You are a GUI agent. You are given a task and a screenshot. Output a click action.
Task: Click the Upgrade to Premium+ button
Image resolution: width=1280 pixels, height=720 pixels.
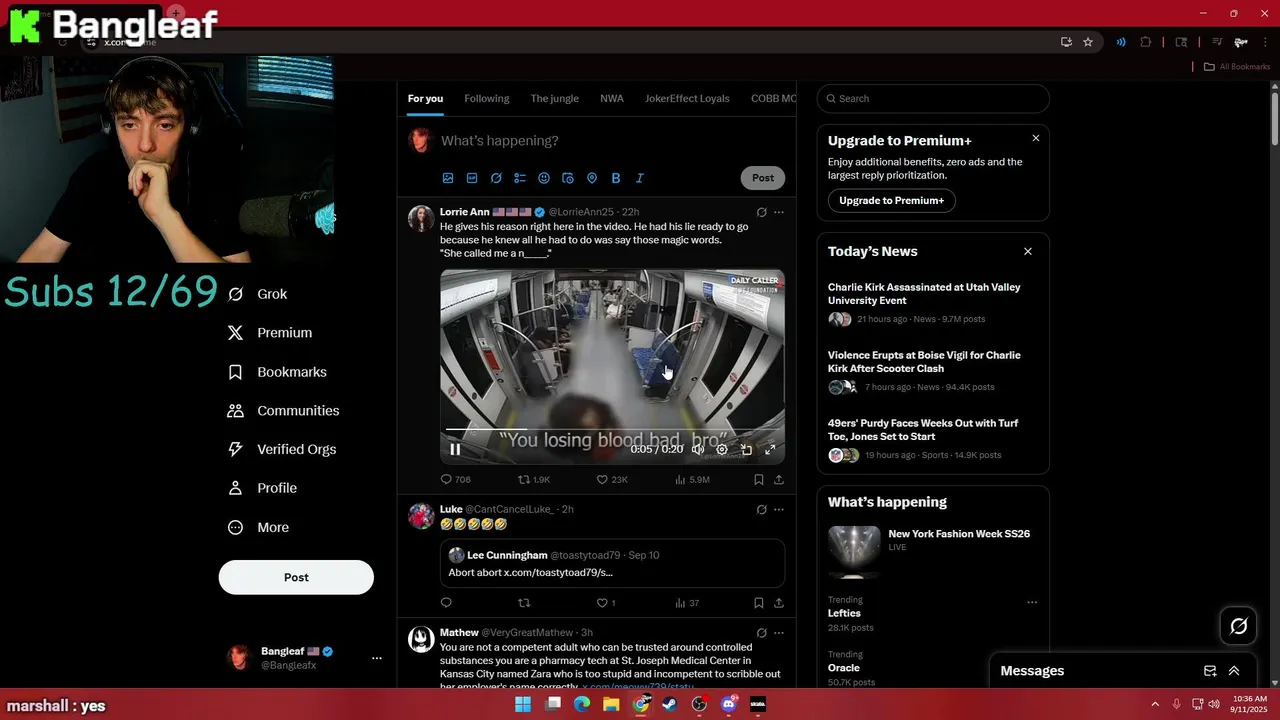tap(892, 200)
